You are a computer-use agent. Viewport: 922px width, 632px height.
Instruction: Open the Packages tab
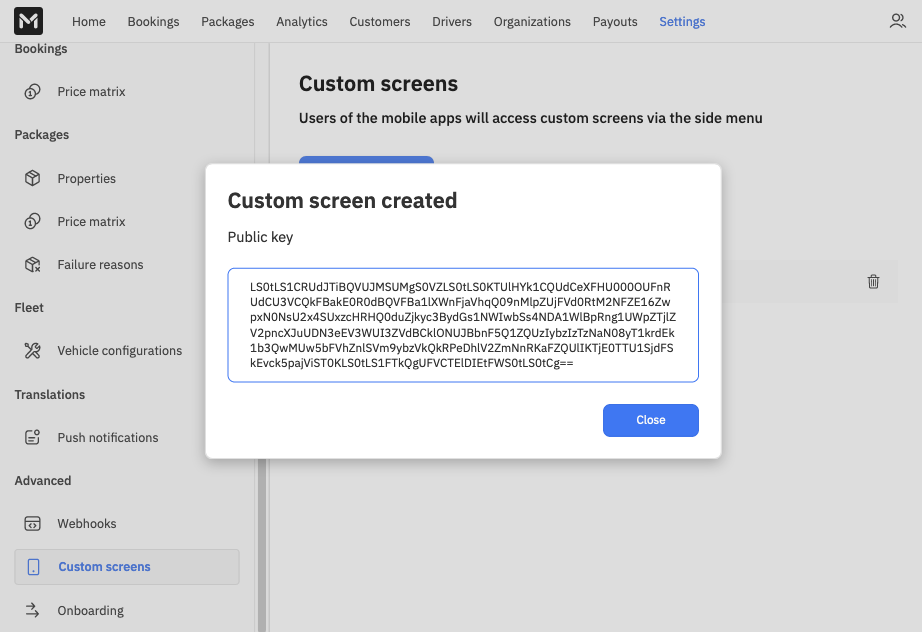(x=228, y=22)
